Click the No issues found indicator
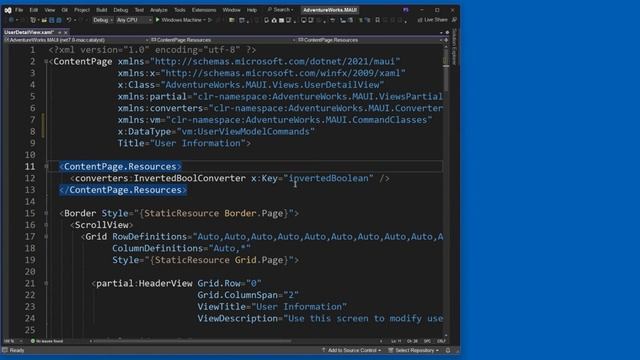 47,341
